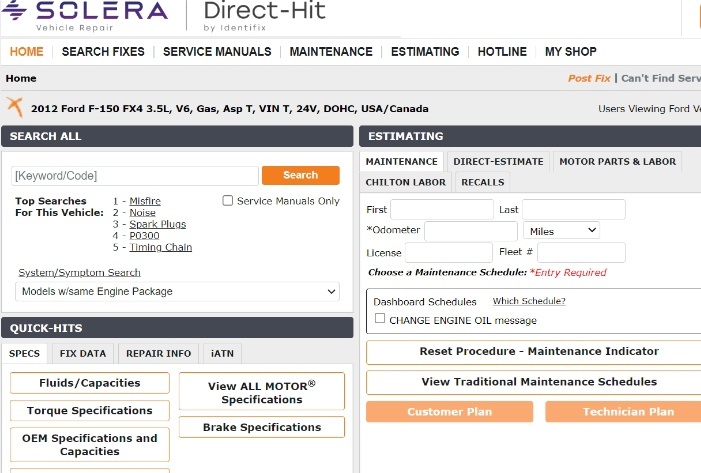The image size is (701, 473).
Task: Click the Fleet # input field
Action: click(x=581, y=252)
